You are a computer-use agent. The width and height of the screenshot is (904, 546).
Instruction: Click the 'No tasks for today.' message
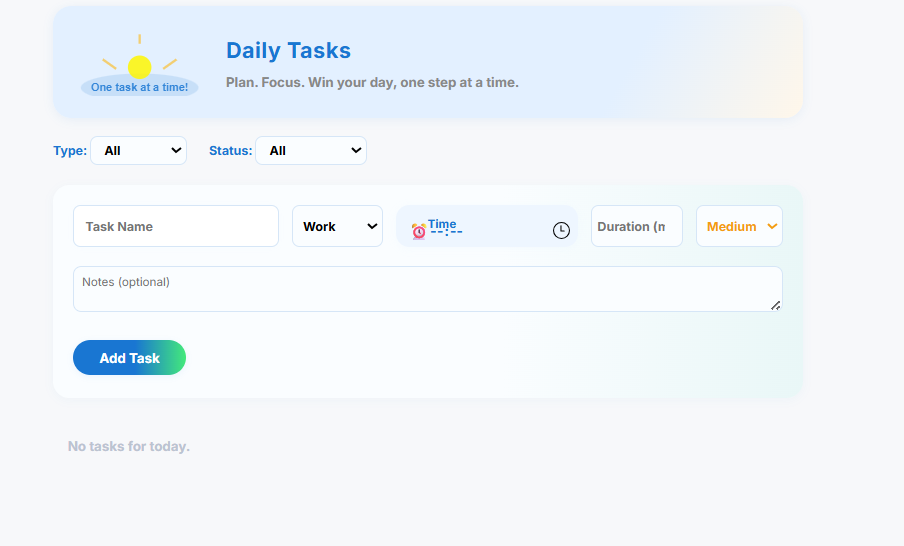tap(129, 446)
